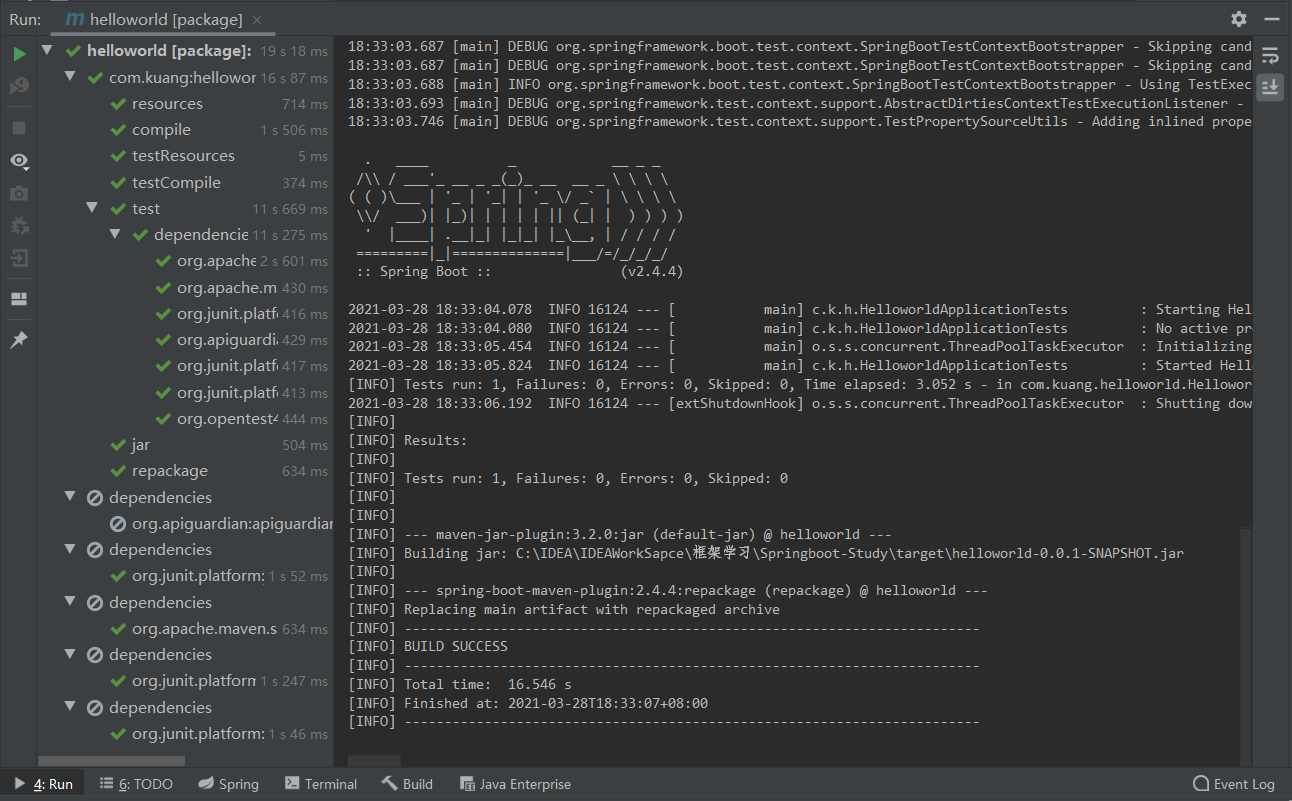The height and width of the screenshot is (801, 1292).
Task: Click the 'Finished at: 2021-03-28T18:33:07+08:00' line
Action: coord(528,703)
